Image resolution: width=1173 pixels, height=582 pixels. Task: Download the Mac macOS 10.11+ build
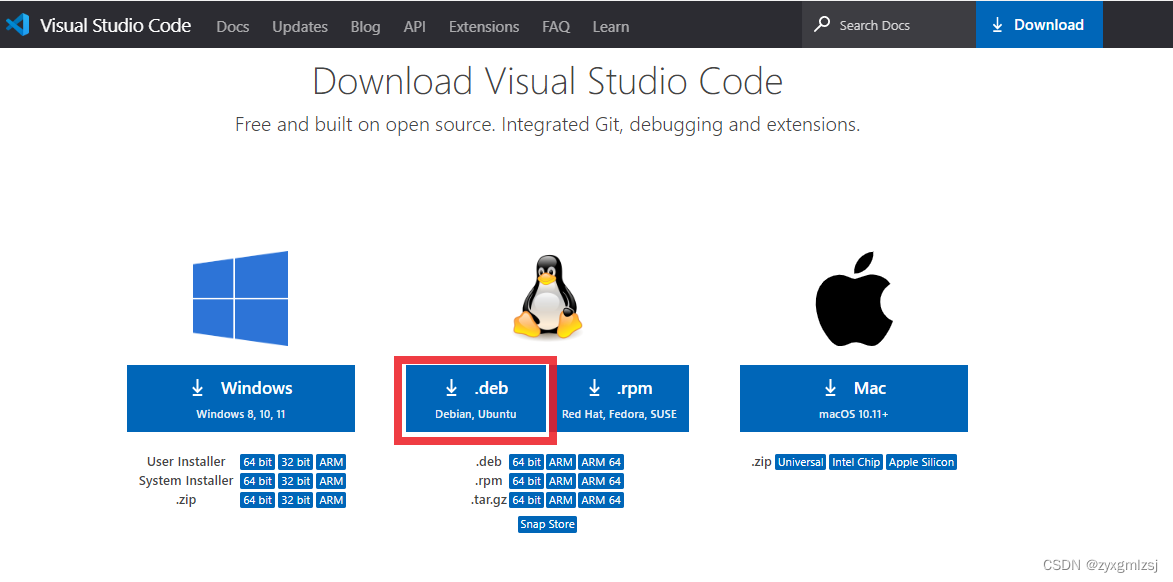click(854, 399)
